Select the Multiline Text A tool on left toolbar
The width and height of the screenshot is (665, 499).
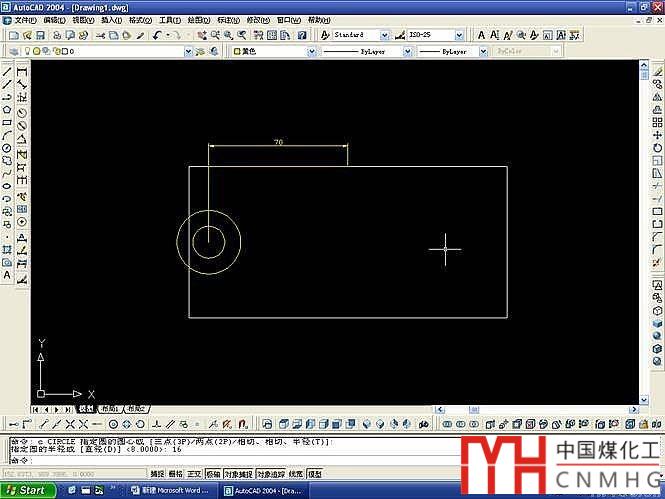(x=7, y=275)
